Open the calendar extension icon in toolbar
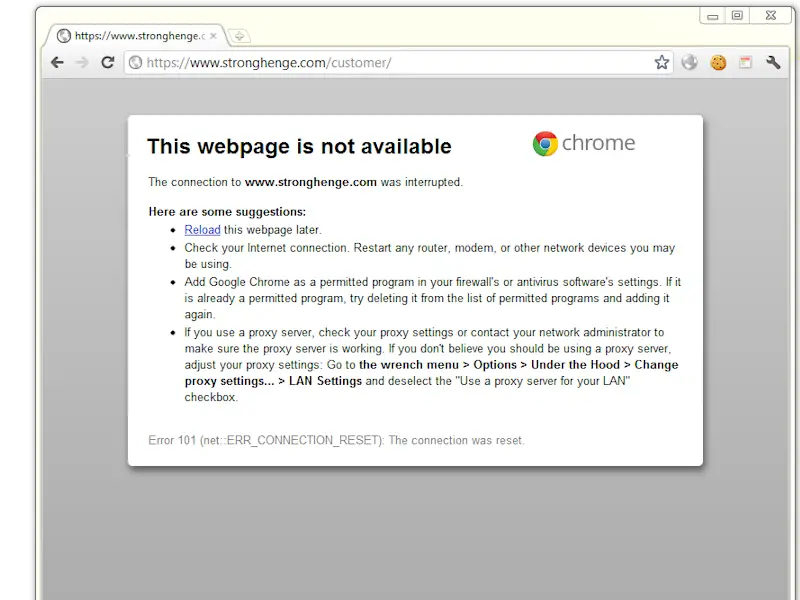 pos(745,62)
